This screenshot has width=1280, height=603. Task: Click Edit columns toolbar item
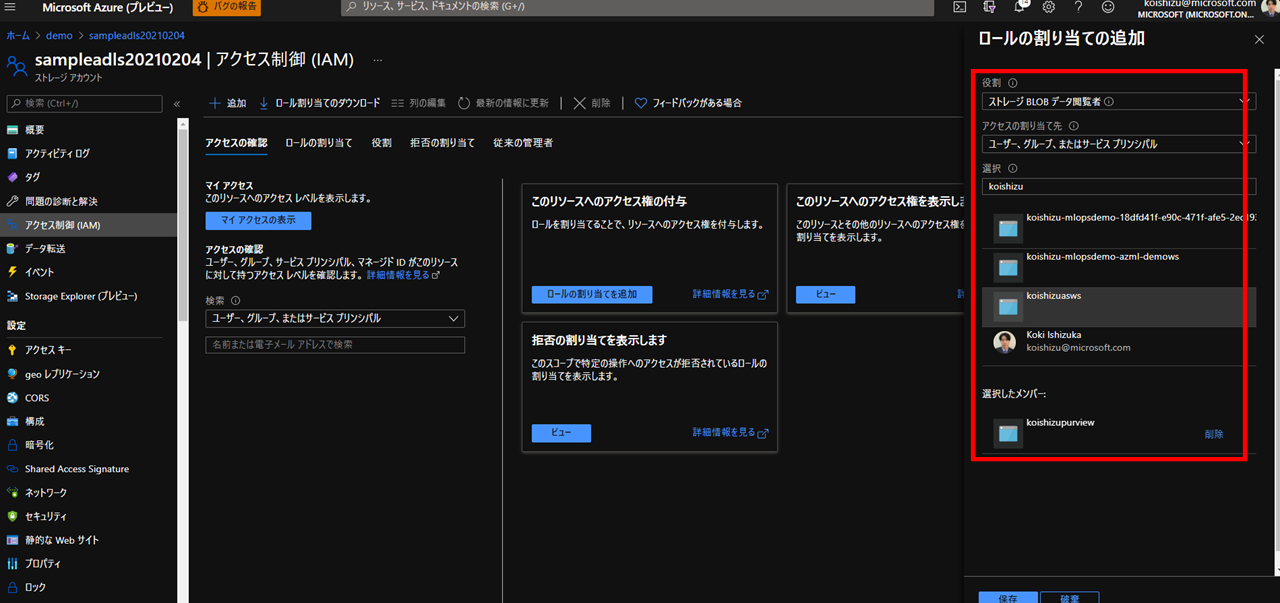click(419, 103)
